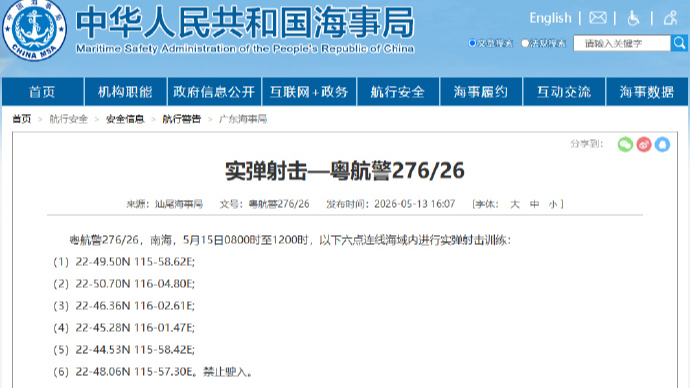690x388 pixels.
Task: Click the magnifier search button
Action: (679, 43)
